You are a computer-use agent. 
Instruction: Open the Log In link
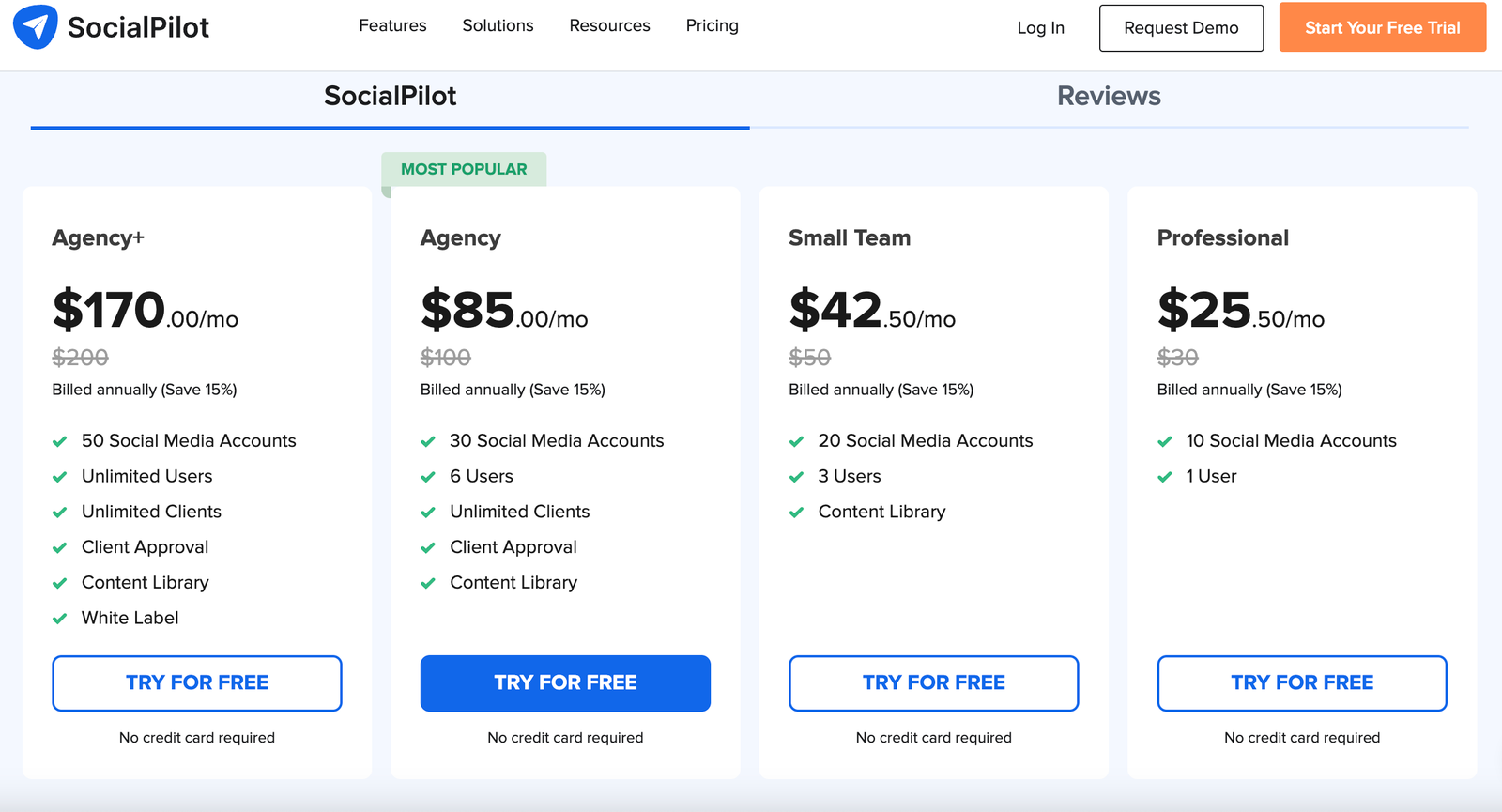1040,28
